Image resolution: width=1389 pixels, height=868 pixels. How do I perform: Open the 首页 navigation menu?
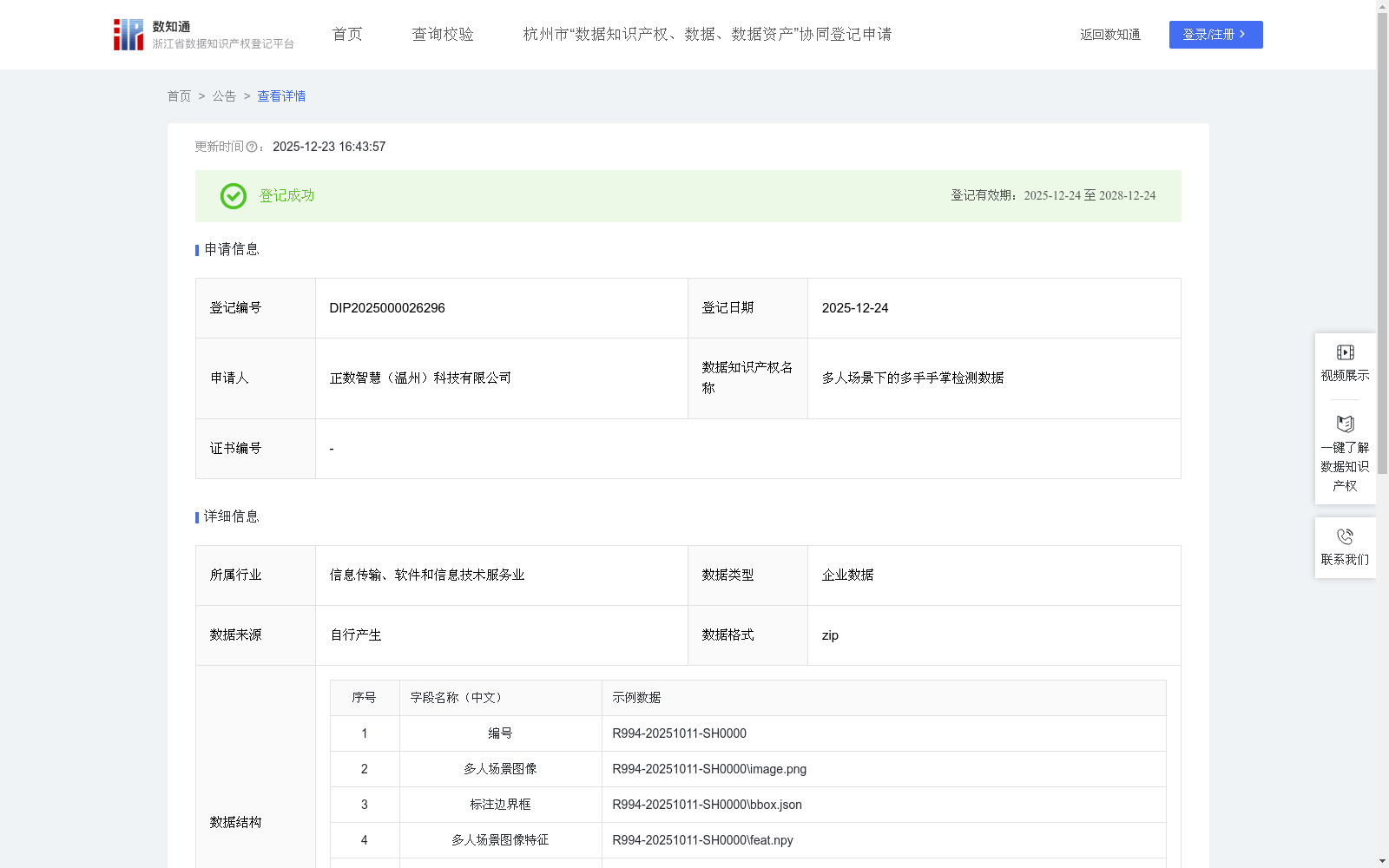[x=347, y=35]
